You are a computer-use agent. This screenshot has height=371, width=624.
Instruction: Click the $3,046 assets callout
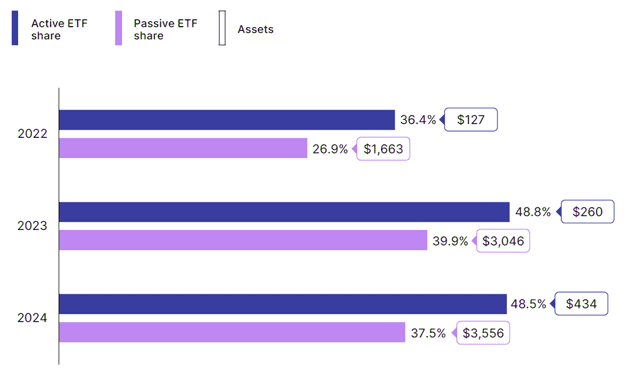click(503, 240)
